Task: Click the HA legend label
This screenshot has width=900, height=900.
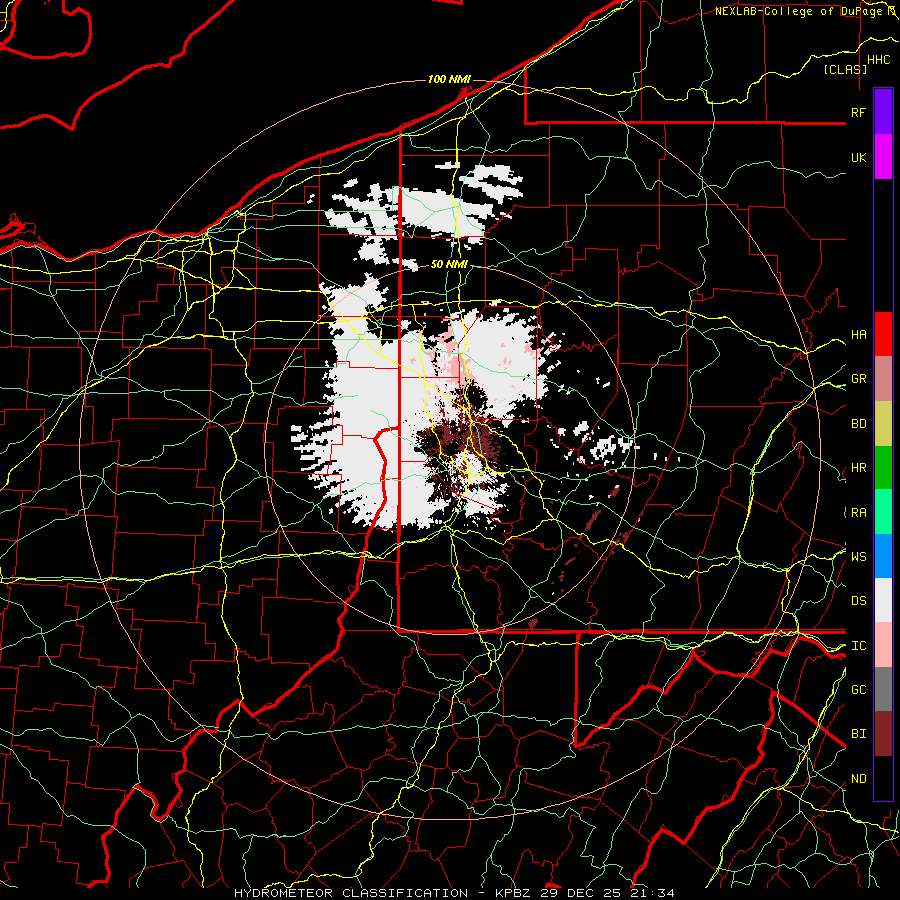Action: (859, 335)
